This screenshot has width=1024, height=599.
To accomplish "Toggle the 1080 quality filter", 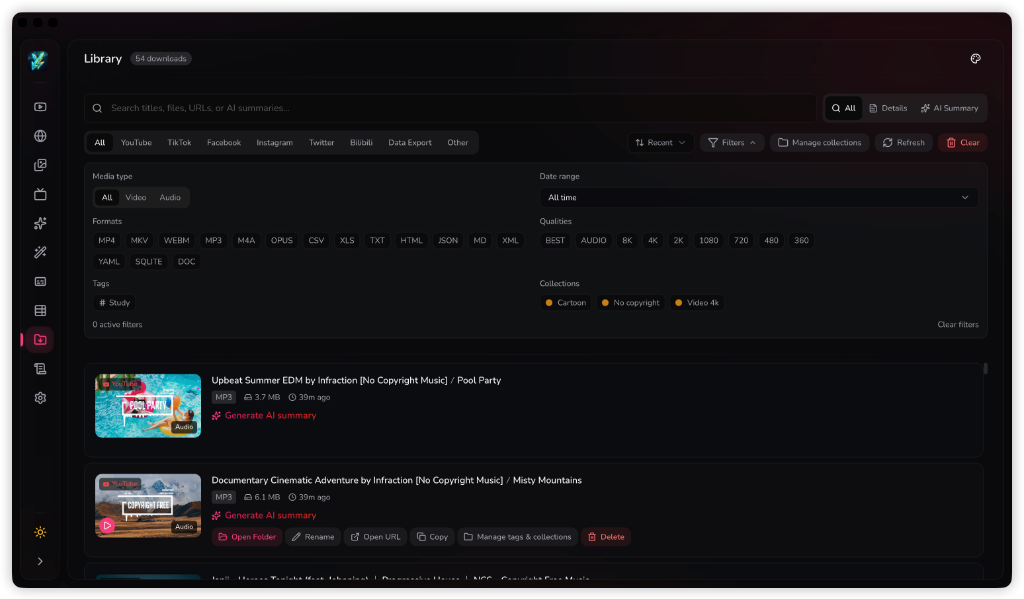I will tap(709, 240).
